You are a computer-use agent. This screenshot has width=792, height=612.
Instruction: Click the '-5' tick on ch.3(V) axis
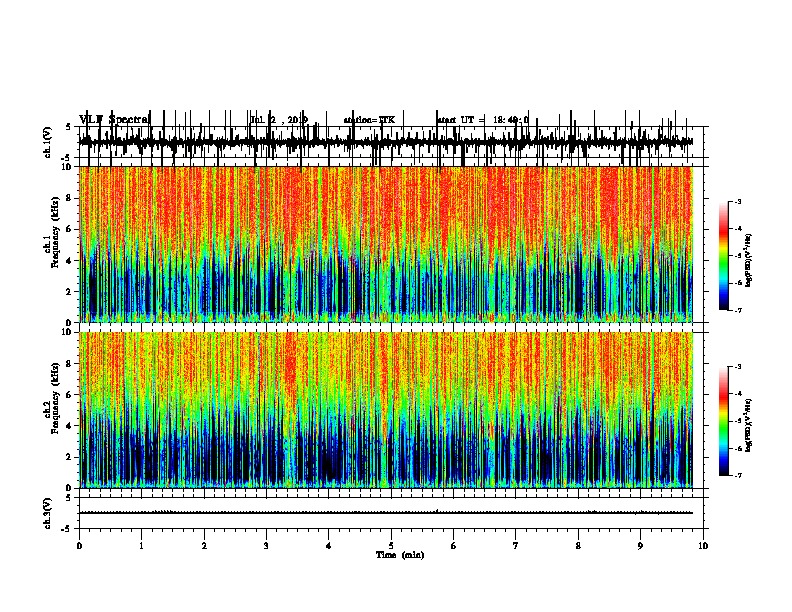point(67,529)
